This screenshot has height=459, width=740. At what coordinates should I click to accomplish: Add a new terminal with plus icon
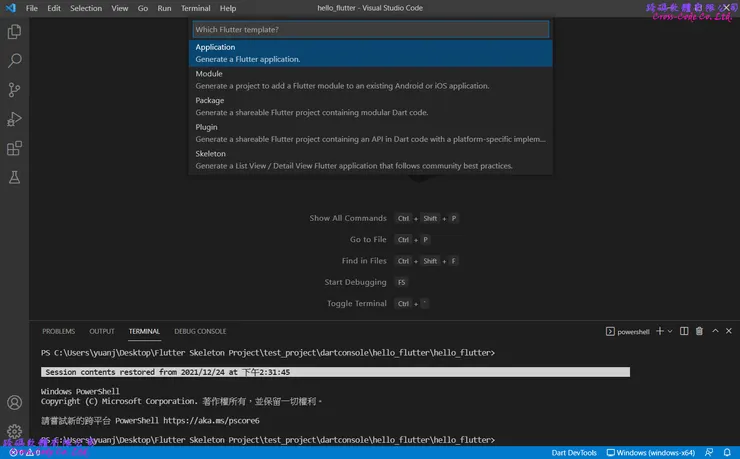tap(660, 331)
